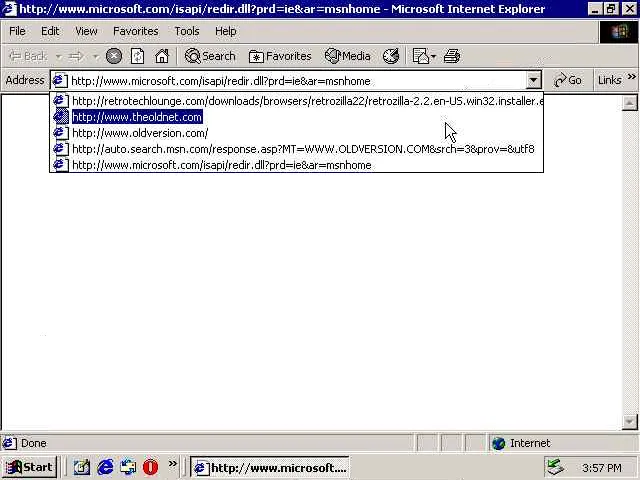Image resolution: width=640 pixels, height=480 pixels.
Task: Click the Internet Explorer title bar icon
Action: coord(9,9)
